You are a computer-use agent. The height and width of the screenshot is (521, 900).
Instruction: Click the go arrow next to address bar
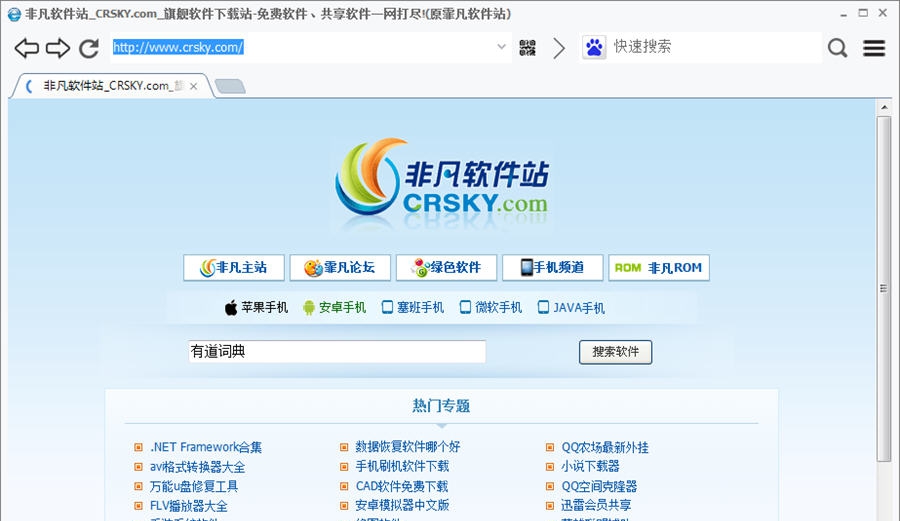point(559,48)
